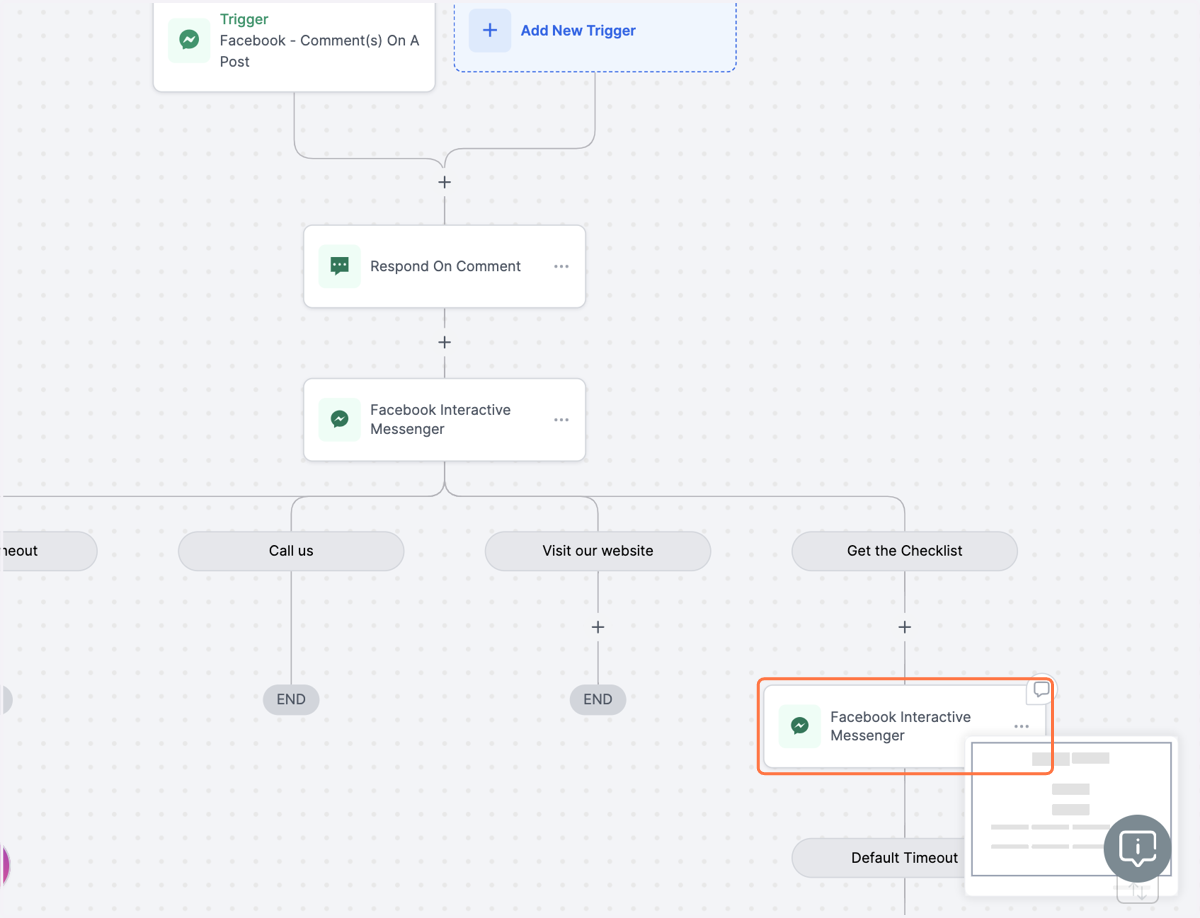Select the Get the Checklist branch
The image size is (1200, 918).
[905, 551]
